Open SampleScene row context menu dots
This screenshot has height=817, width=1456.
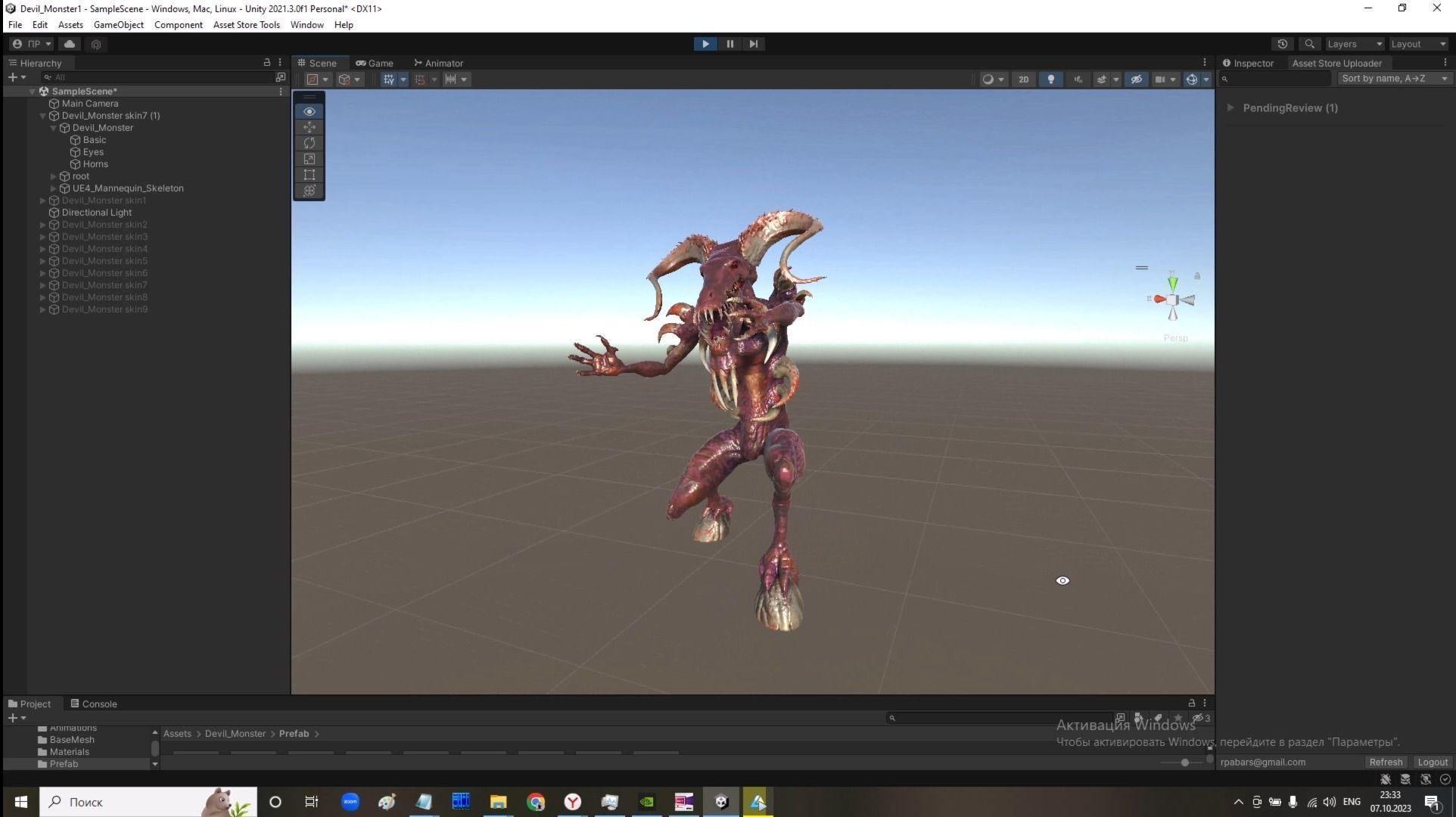pyautogui.click(x=281, y=92)
